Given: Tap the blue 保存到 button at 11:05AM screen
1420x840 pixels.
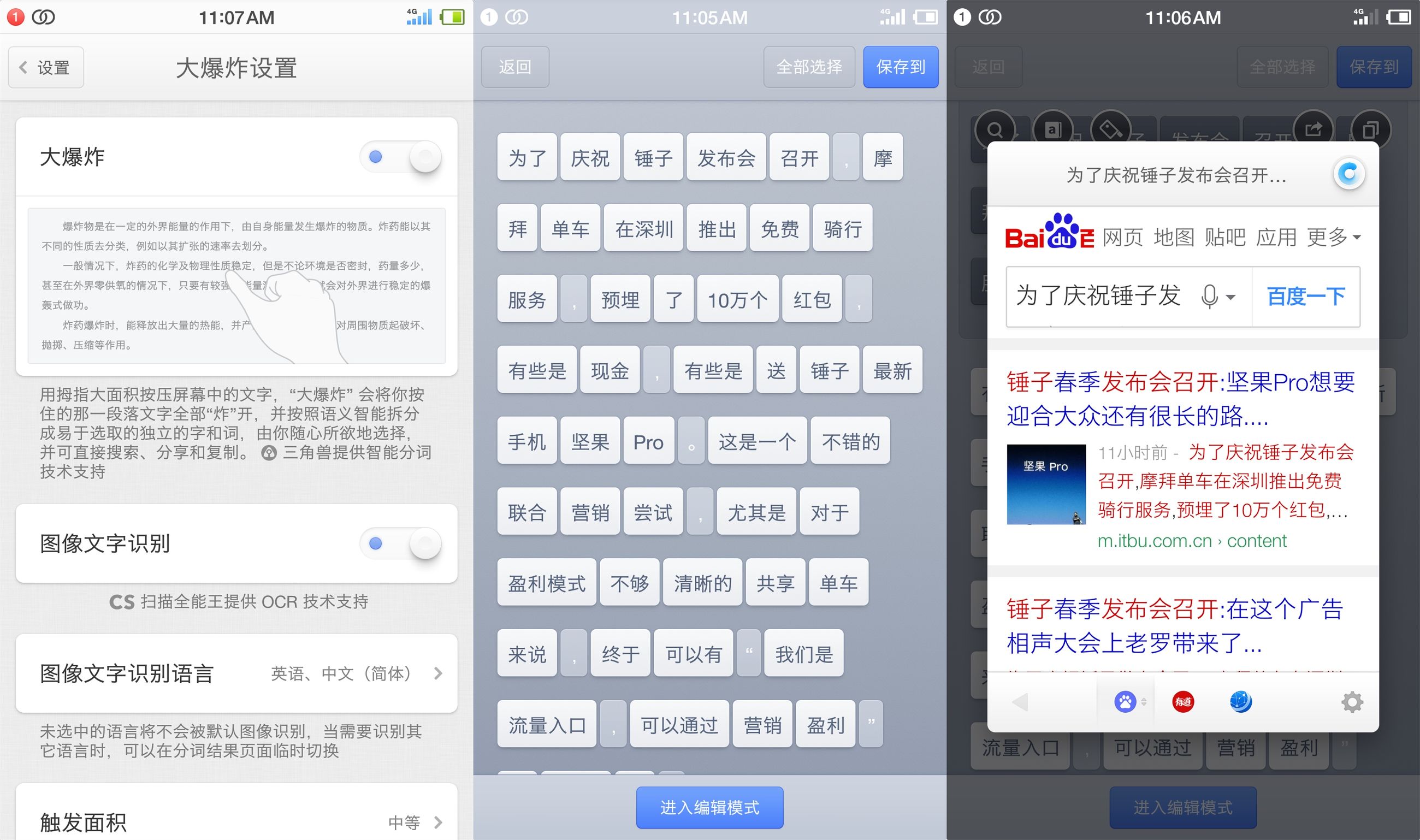Looking at the screenshot, I should click(901, 67).
